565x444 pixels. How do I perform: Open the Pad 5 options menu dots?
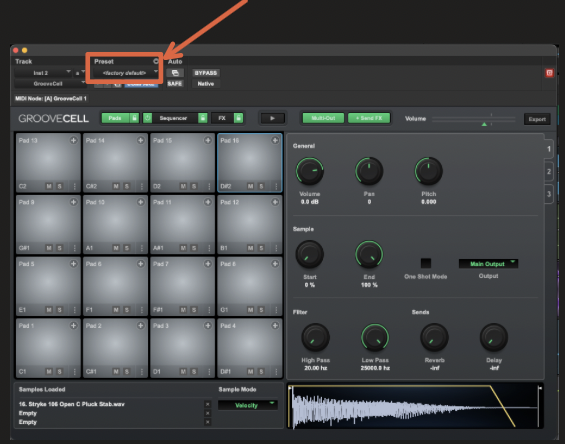(75, 310)
